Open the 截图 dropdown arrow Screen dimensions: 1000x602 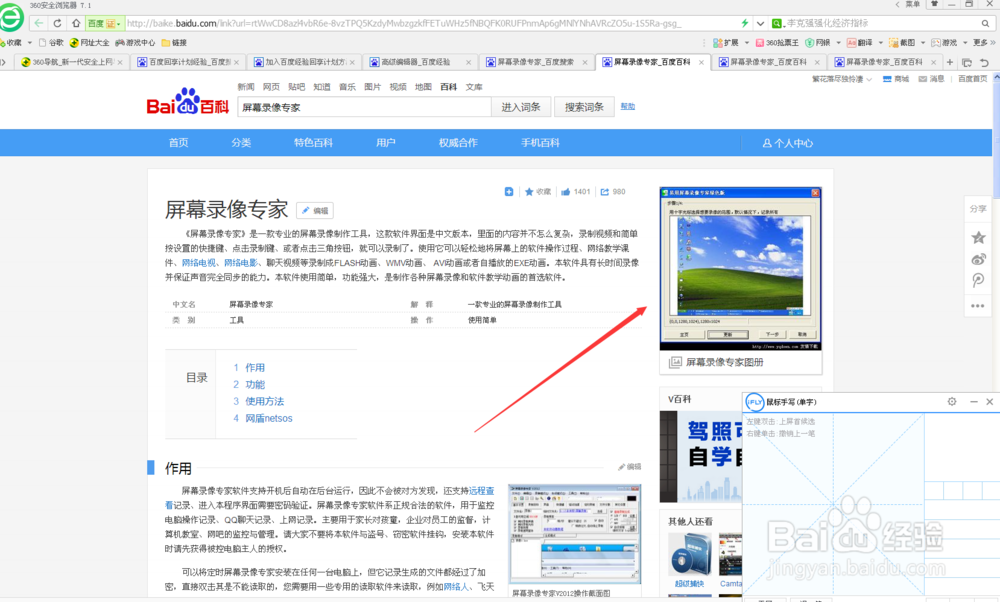tap(923, 43)
